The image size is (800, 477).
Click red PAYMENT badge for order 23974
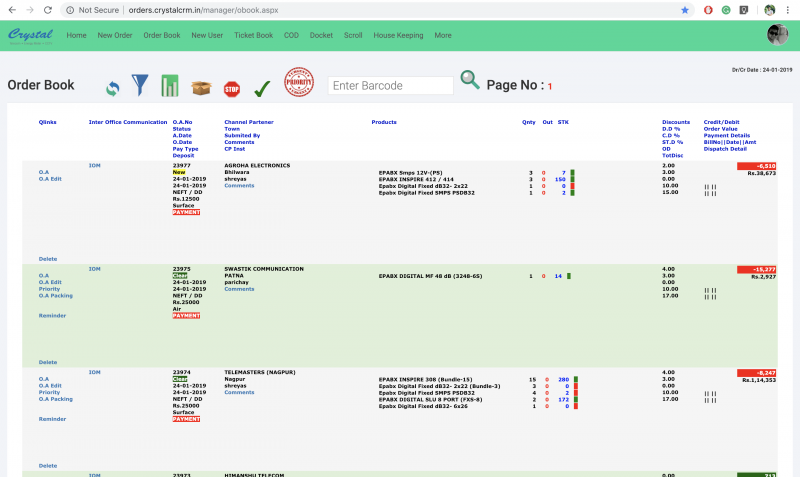pyautogui.click(x=186, y=419)
